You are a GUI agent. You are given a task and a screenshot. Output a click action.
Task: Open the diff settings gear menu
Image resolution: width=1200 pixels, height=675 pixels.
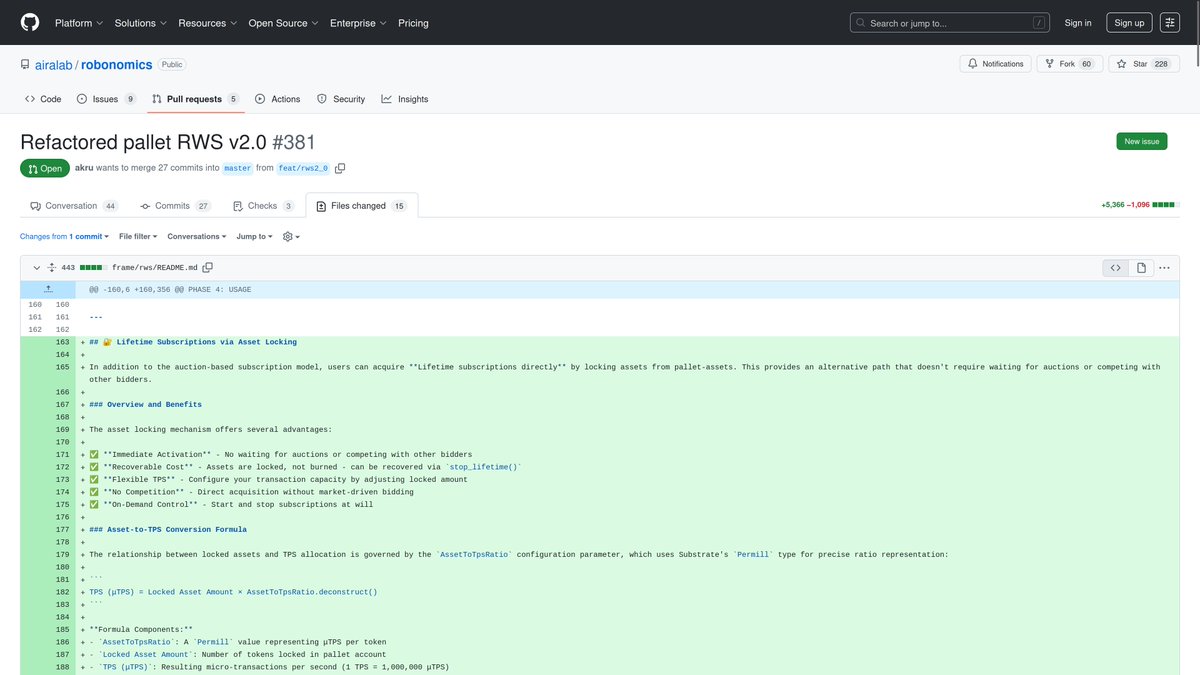[291, 236]
